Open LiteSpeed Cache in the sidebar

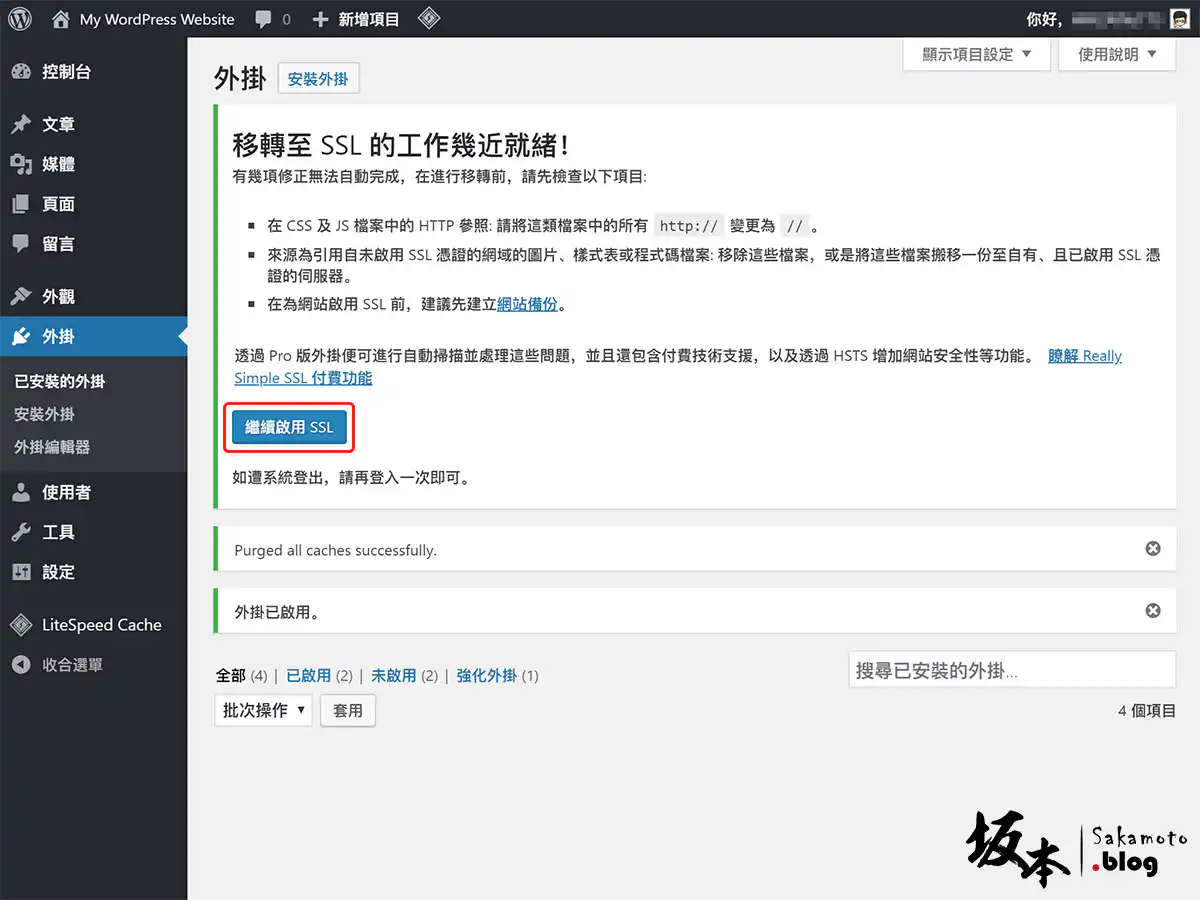pyautogui.click(x=101, y=625)
